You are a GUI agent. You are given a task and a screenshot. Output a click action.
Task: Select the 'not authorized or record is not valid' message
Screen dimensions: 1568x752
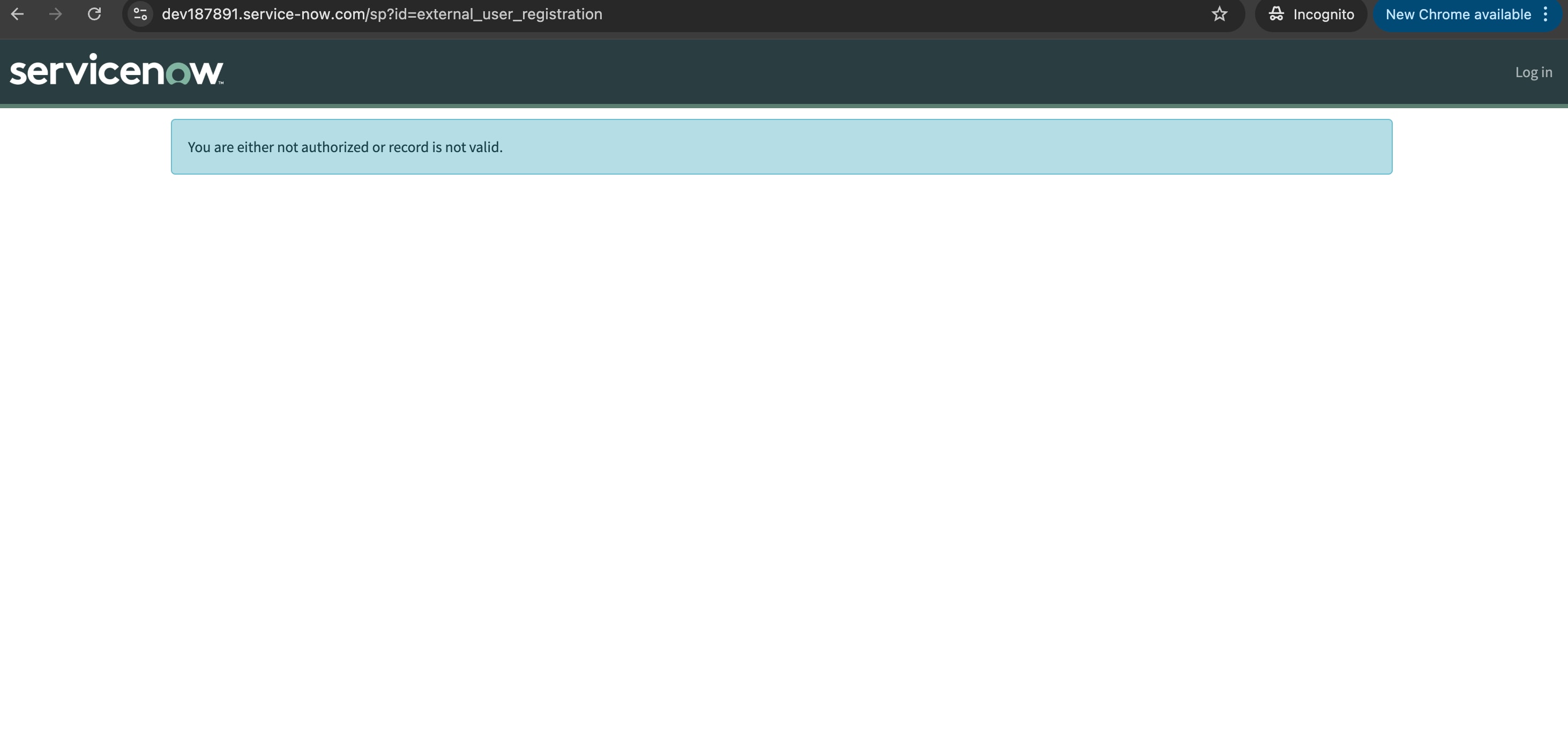point(345,147)
